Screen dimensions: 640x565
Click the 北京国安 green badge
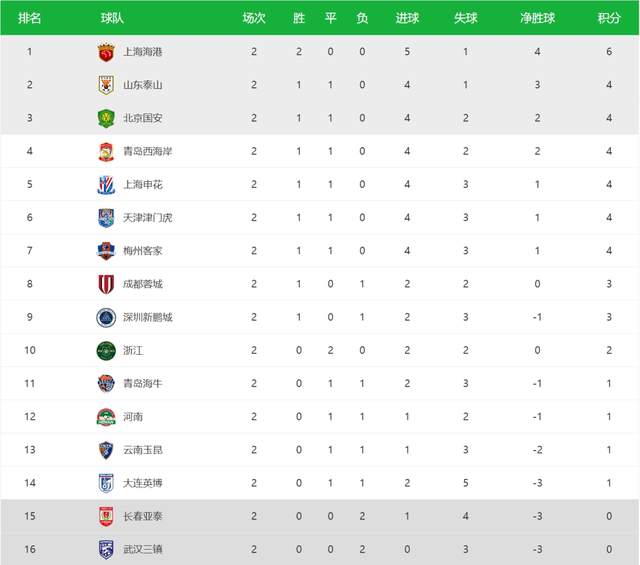coord(106,118)
